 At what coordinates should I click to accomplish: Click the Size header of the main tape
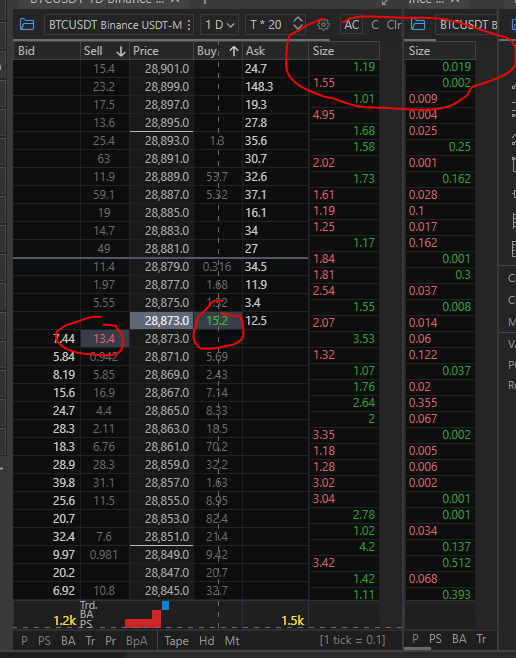click(344, 51)
